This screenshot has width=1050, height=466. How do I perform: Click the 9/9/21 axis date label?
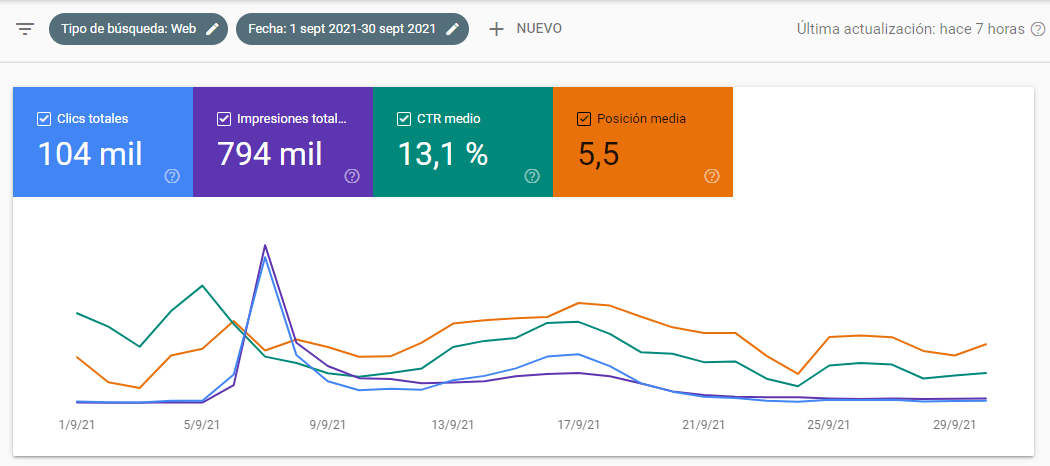point(328,424)
